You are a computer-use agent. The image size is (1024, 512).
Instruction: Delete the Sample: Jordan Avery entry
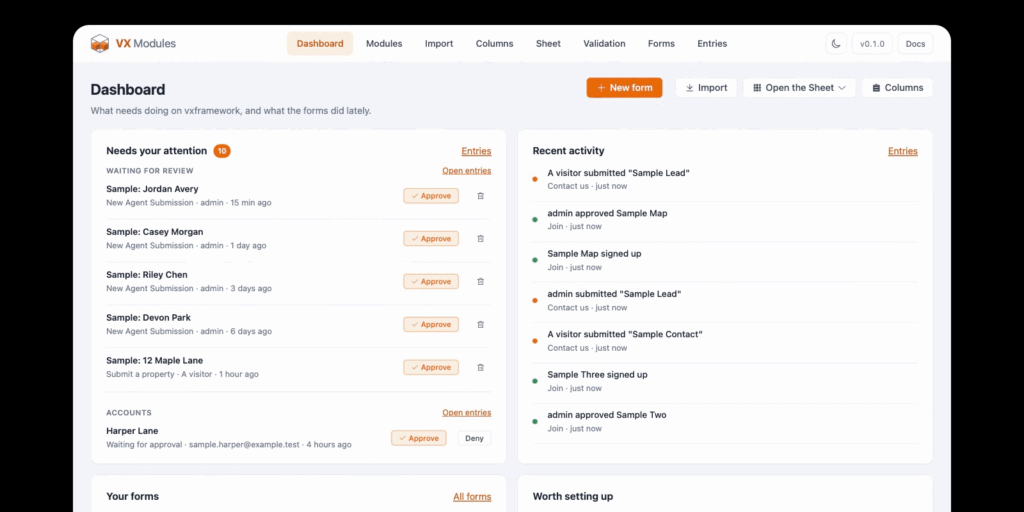pos(481,196)
